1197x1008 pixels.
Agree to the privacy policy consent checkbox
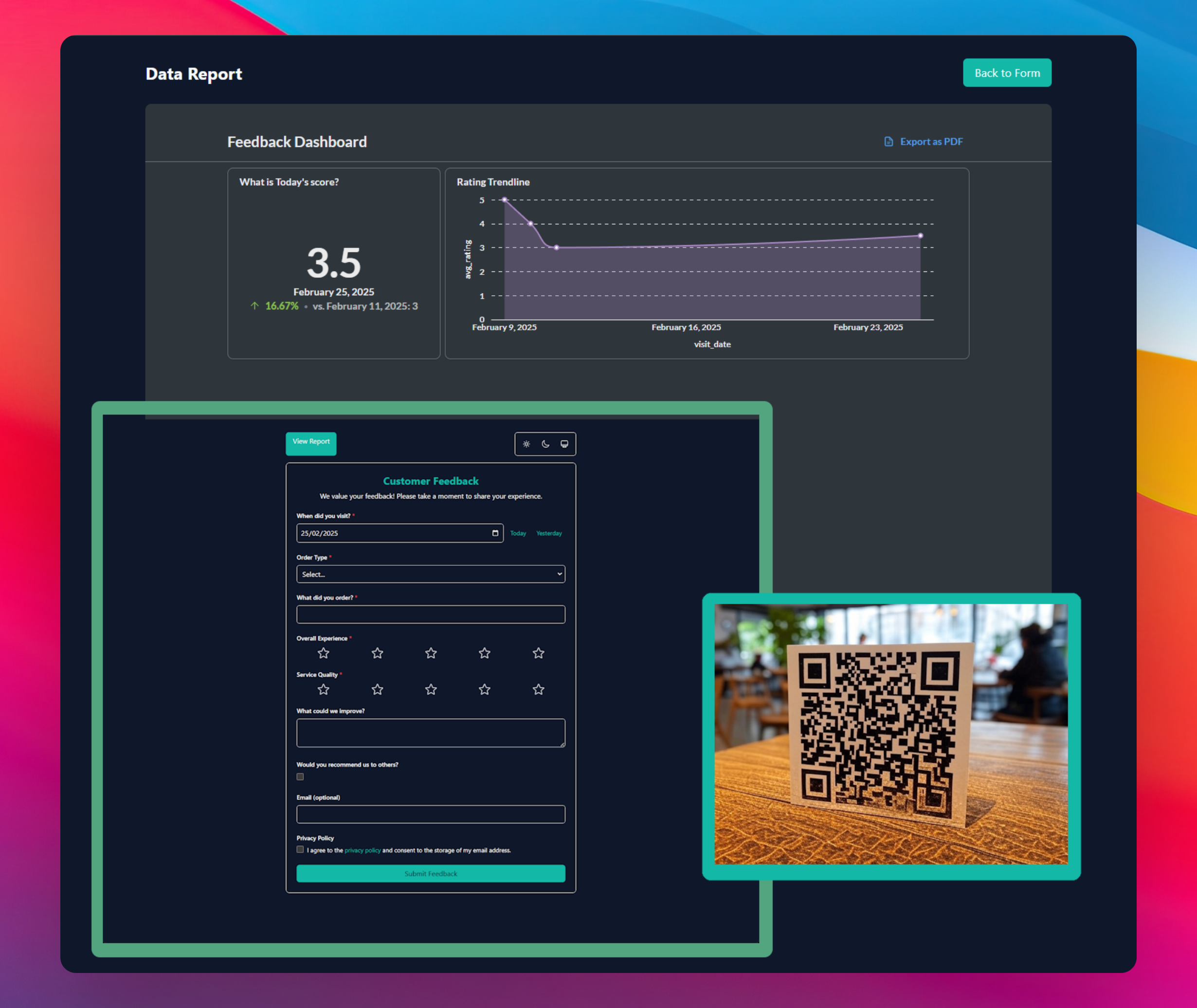pyautogui.click(x=300, y=850)
